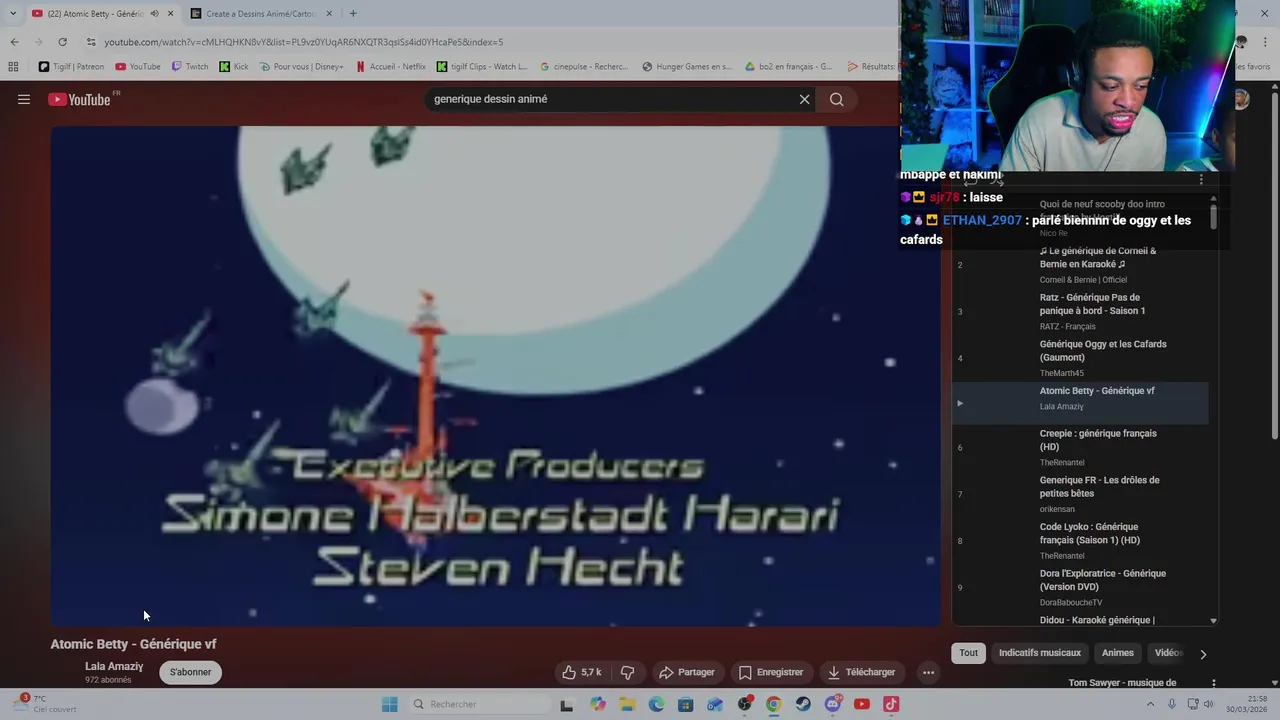Screen dimensions: 1280x720
Task: Play Ratz - Générique Pas de panique playlist item
Action: coord(1080,311)
